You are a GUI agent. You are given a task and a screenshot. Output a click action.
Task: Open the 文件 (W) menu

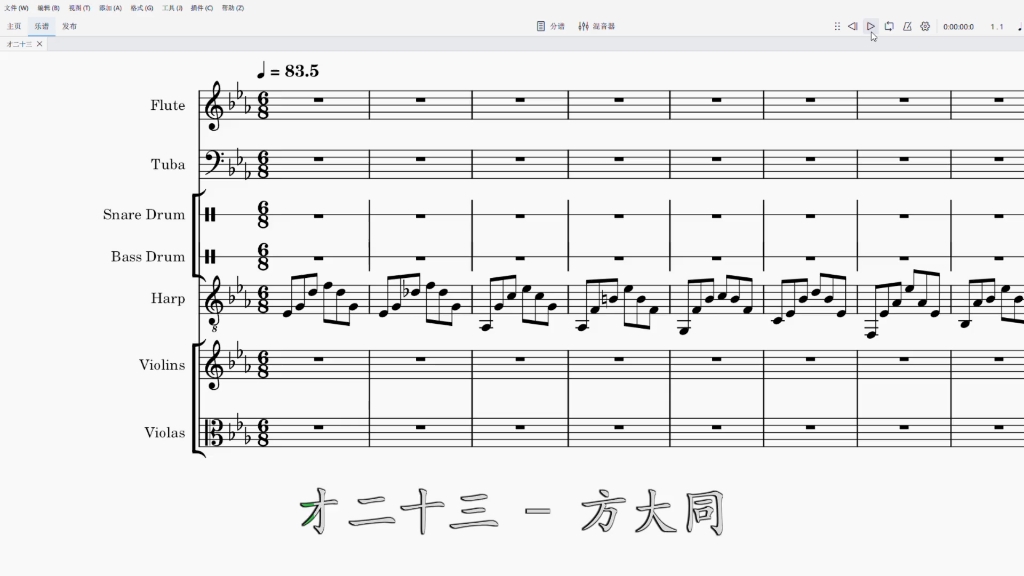[16, 8]
